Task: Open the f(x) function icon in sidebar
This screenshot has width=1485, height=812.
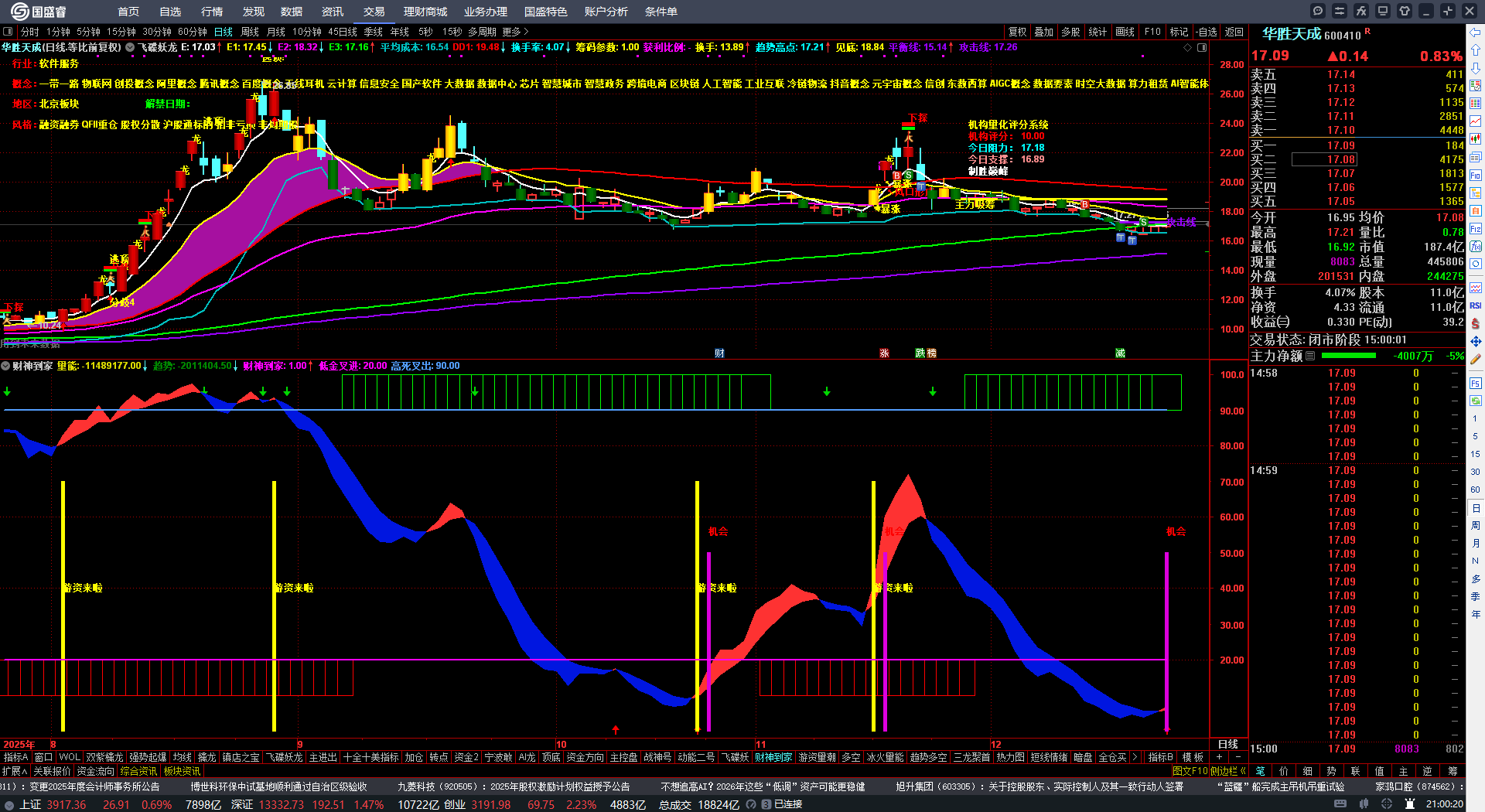Action: pos(1476,247)
